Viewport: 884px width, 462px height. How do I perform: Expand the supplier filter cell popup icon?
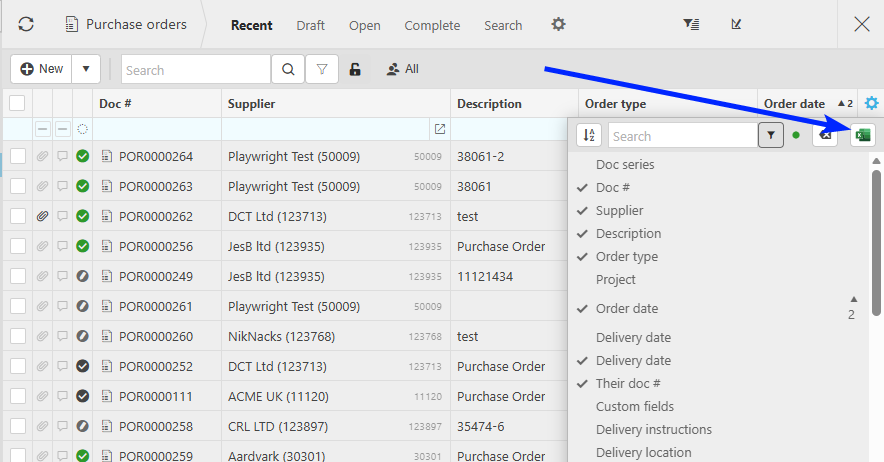click(x=439, y=129)
